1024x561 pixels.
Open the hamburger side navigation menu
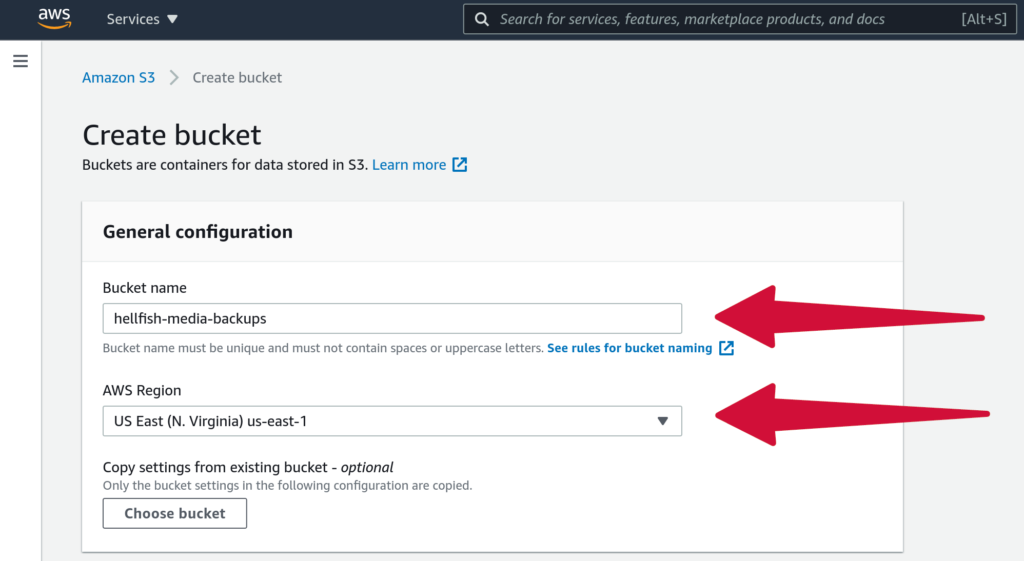[x=20, y=61]
